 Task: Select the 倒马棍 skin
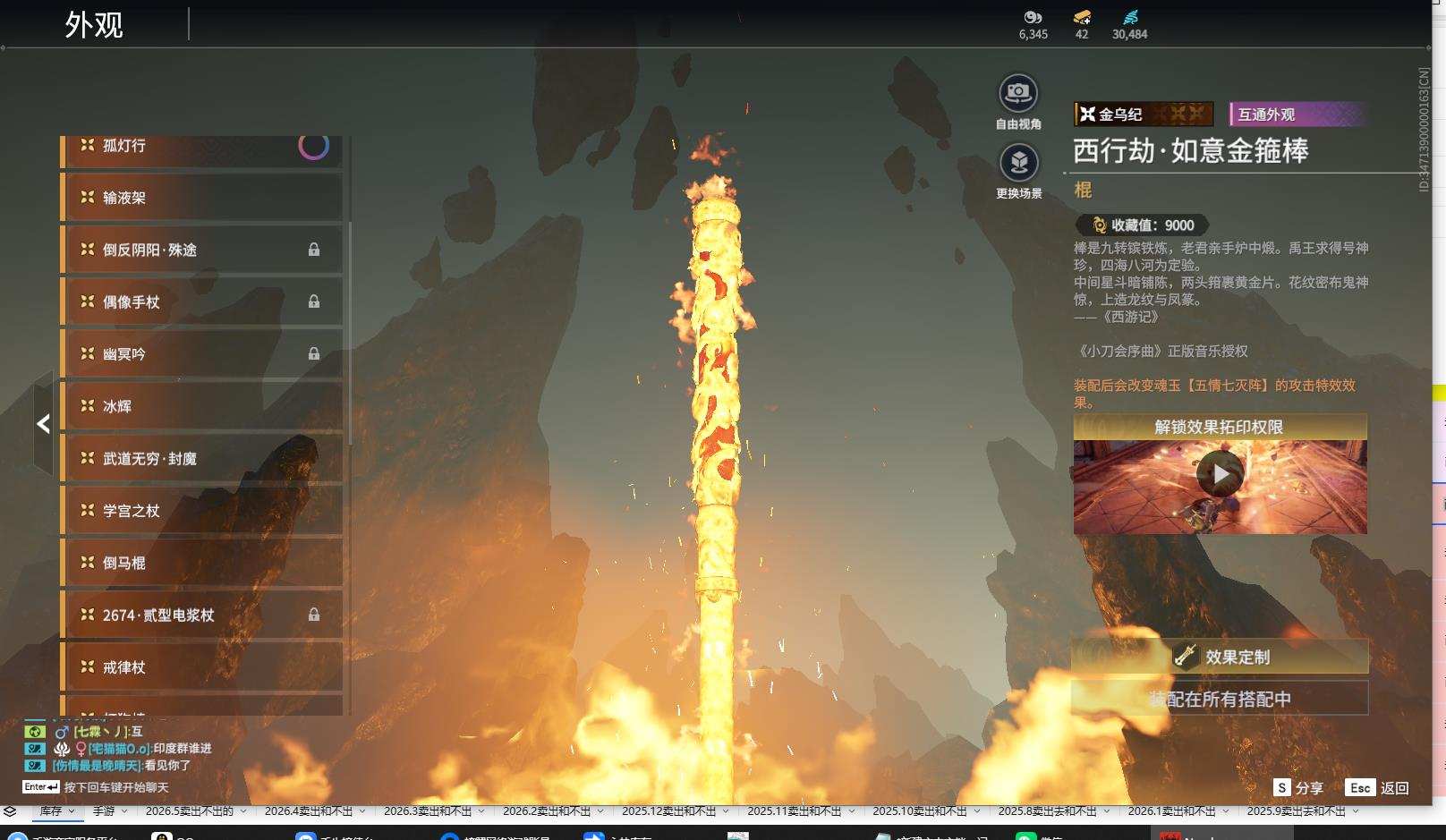[201, 563]
